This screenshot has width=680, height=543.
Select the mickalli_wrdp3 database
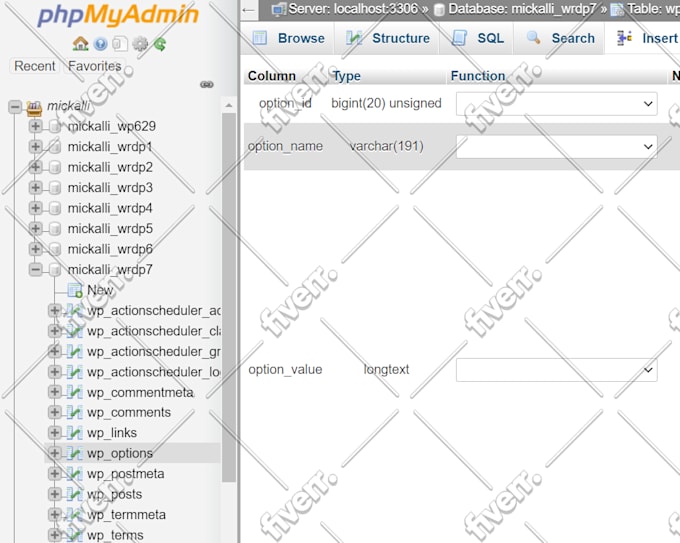110,188
